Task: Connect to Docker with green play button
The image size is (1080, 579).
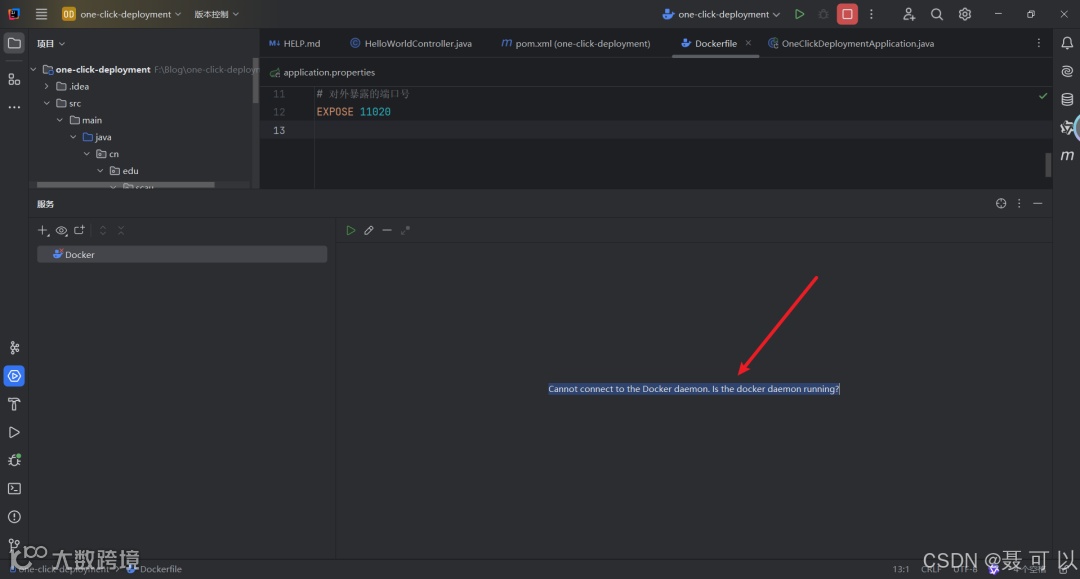Action: pyautogui.click(x=351, y=231)
